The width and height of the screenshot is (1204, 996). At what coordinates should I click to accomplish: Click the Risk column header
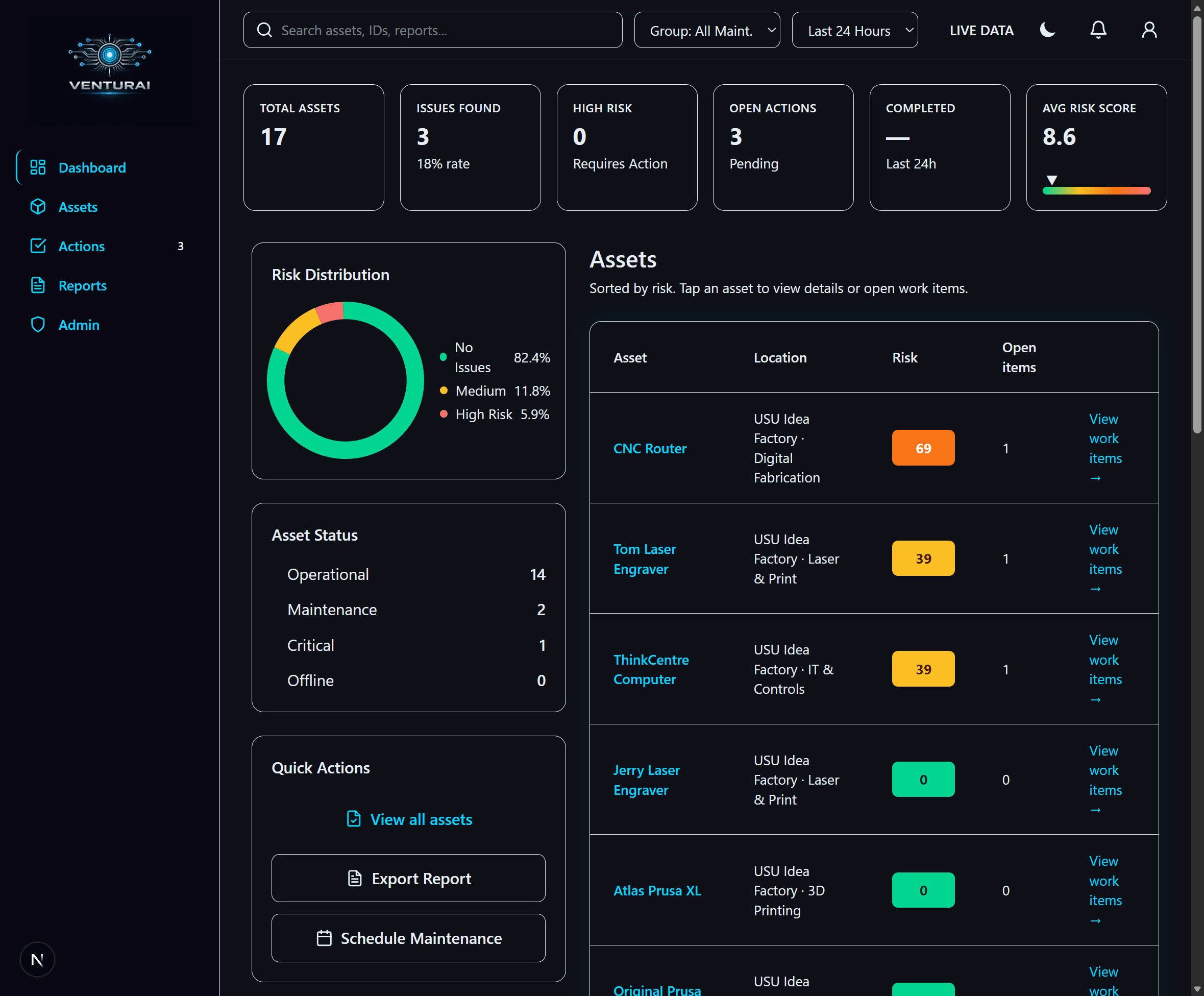click(x=904, y=357)
